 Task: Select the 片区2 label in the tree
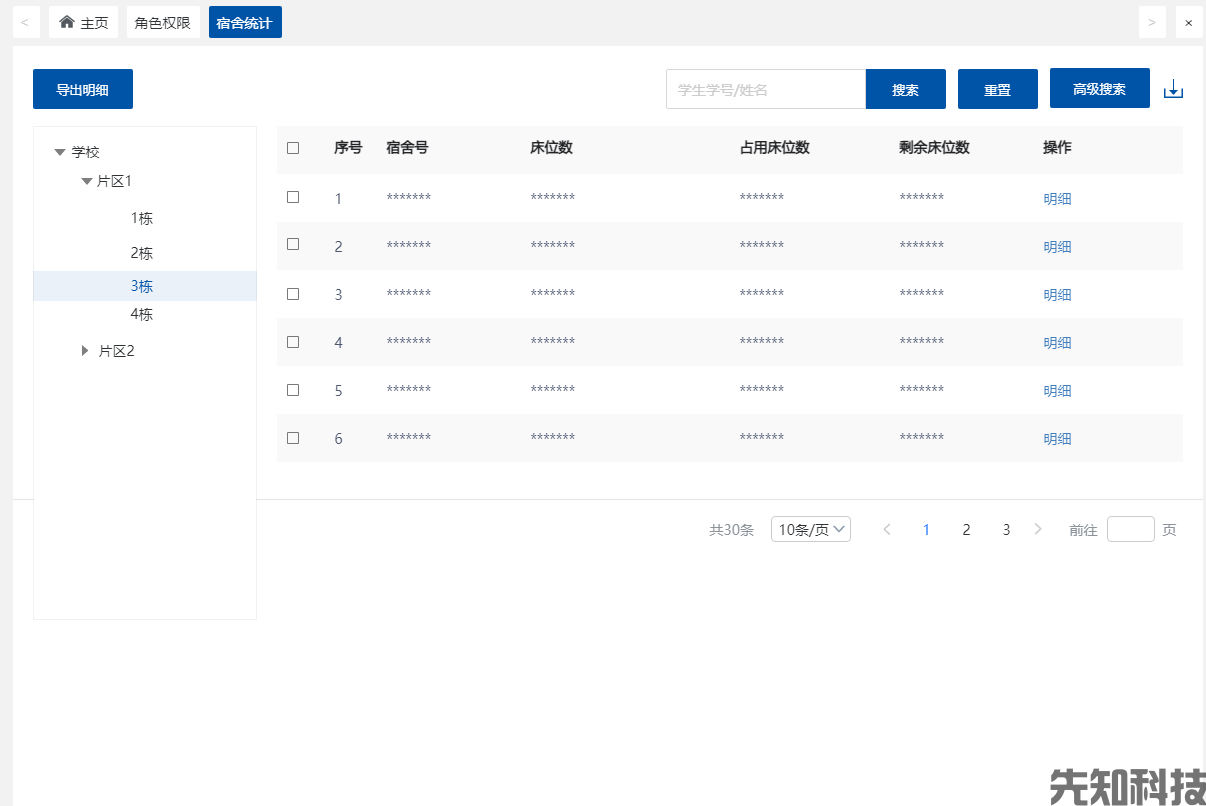(116, 351)
